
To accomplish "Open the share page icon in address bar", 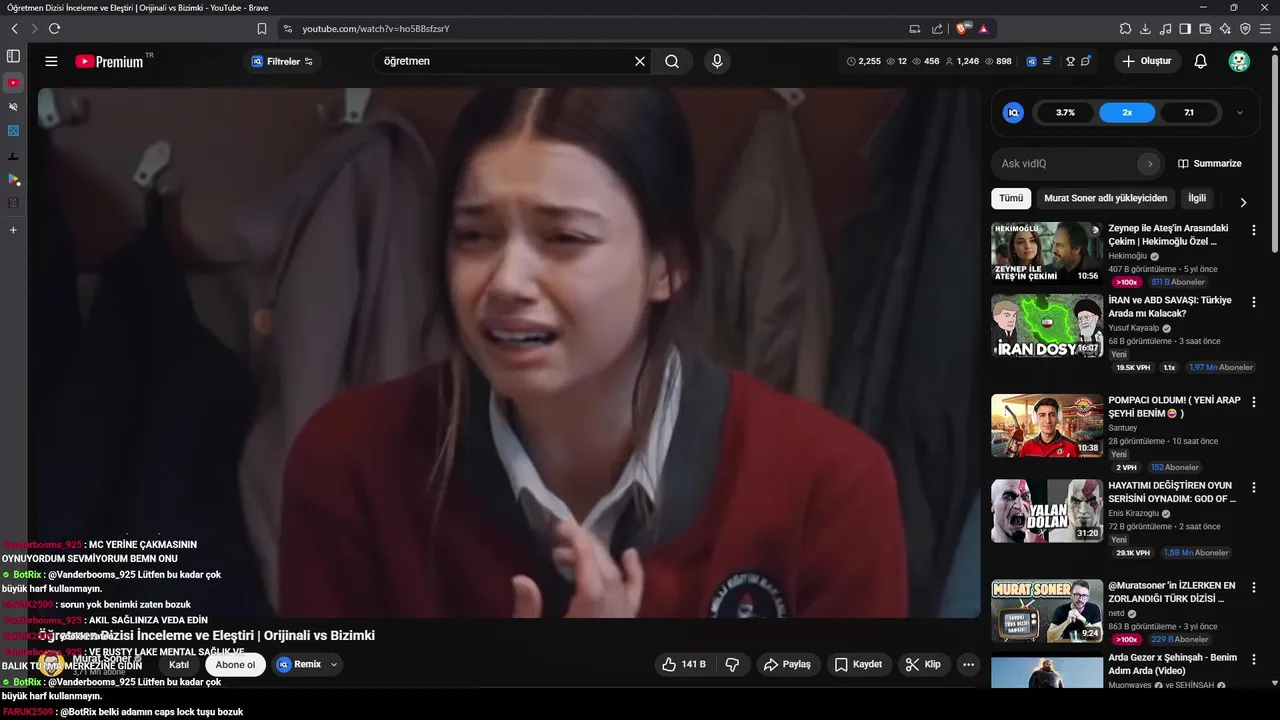I will click(937, 29).
